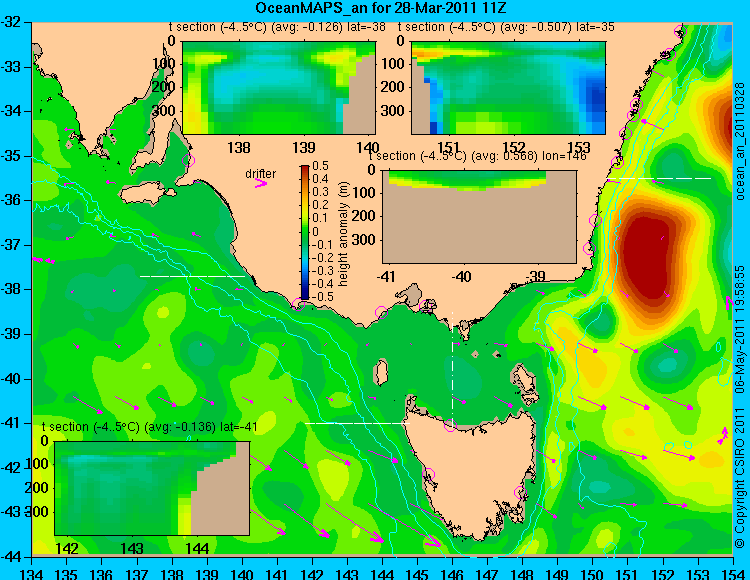Click the 146 longitude label on the bottom axis
Viewport: 750px width, 580px height.
tap(452, 573)
